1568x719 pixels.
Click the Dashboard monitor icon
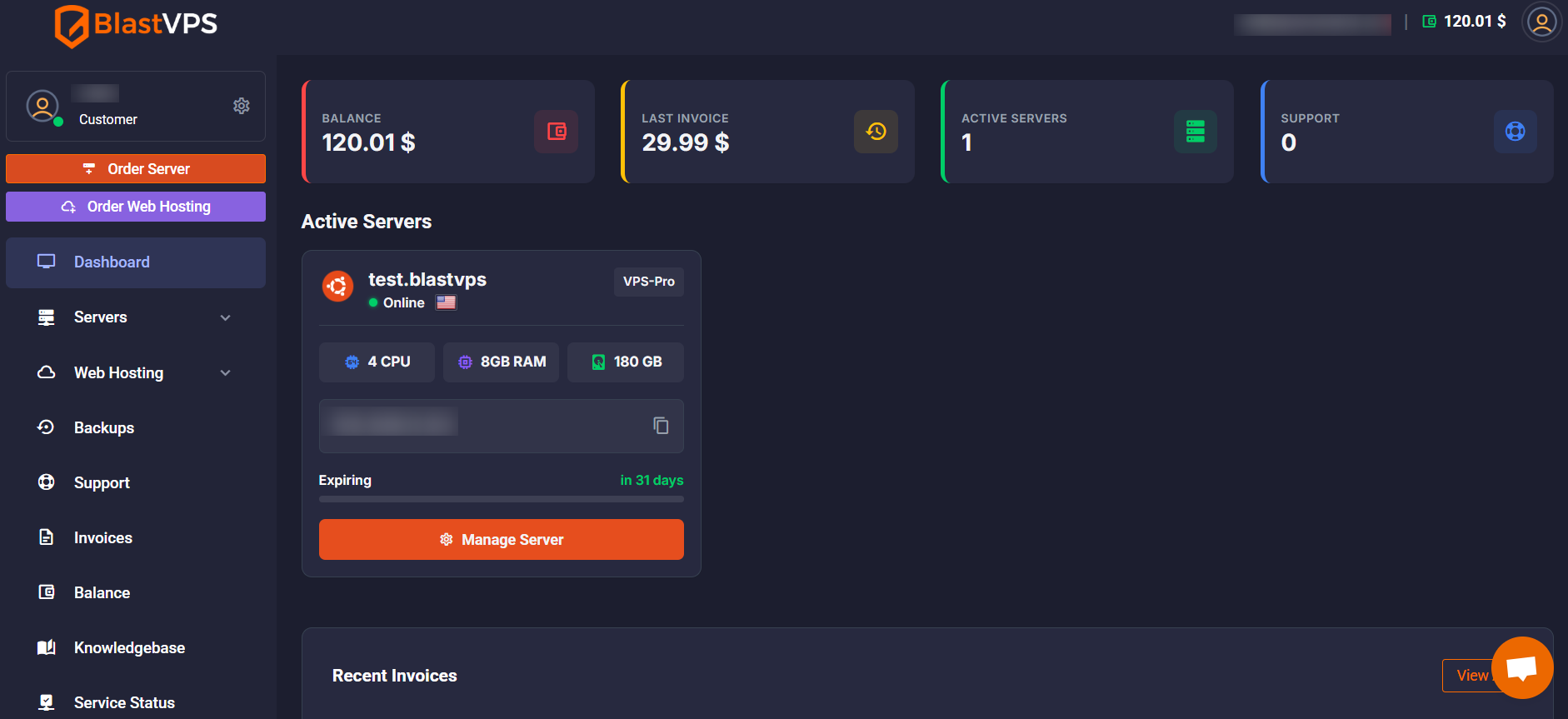click(47, 262)
